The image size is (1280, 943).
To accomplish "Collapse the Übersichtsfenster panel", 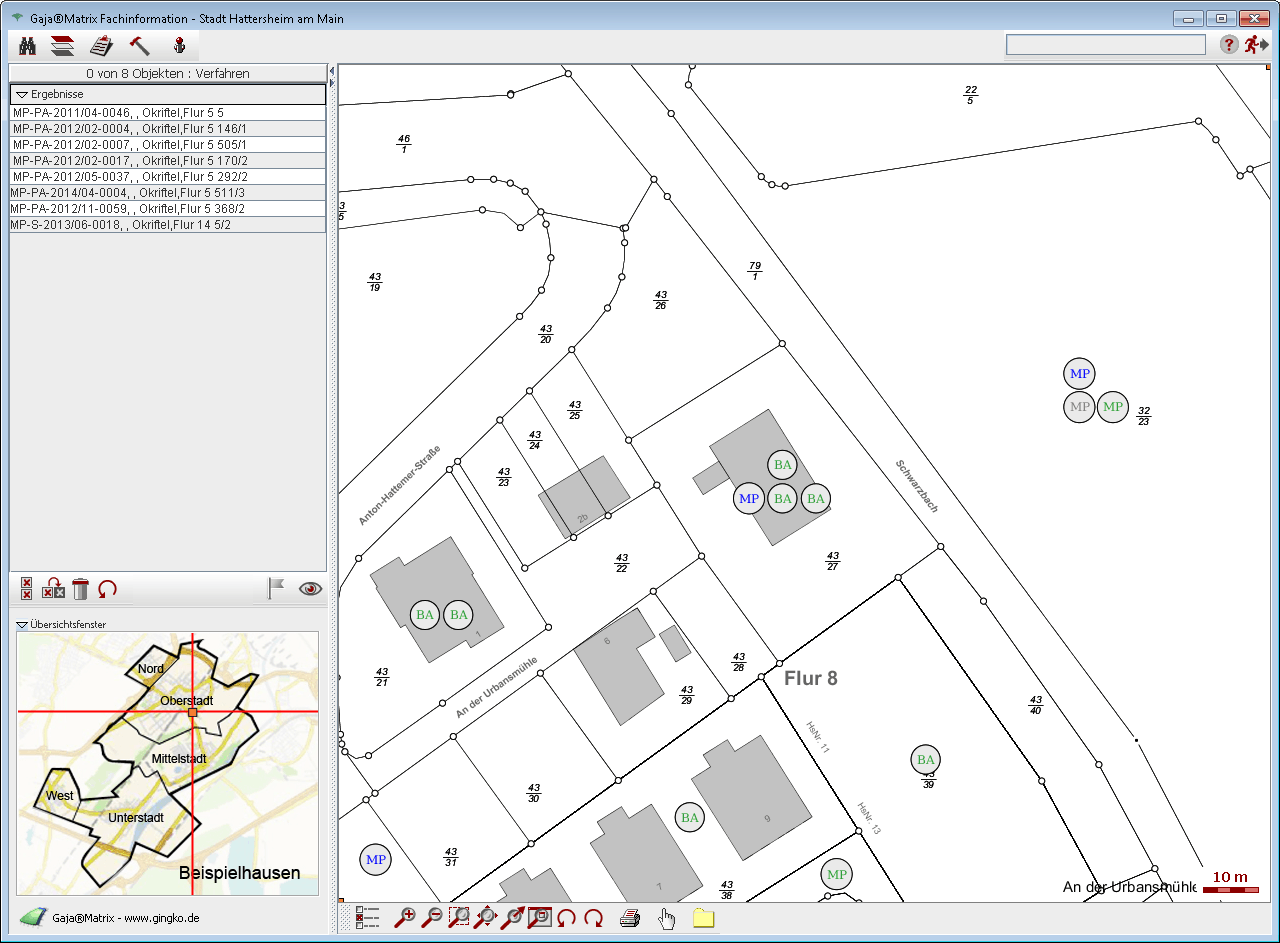I will coord(22,625).
